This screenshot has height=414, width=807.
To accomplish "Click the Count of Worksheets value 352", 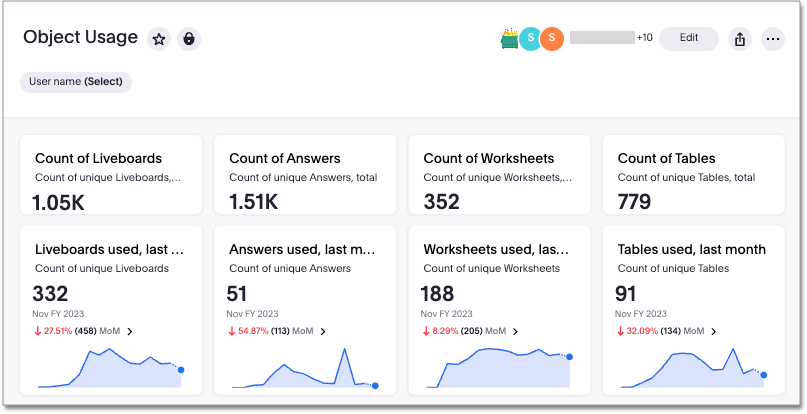I will (x=442, y=202).
